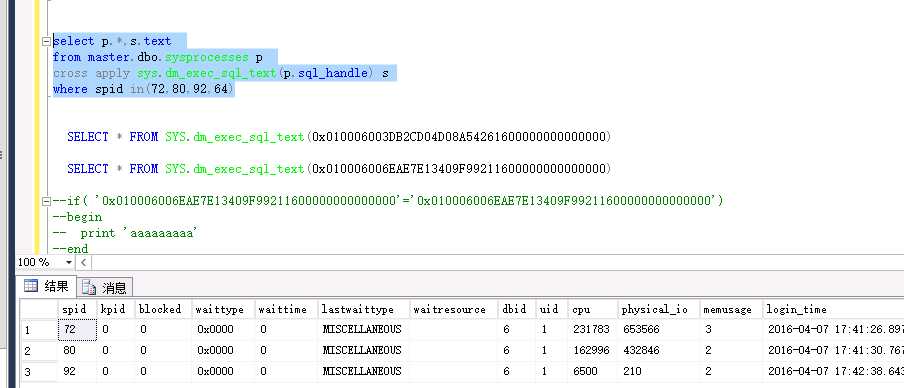Click cpu value 231783
This screenshot has height=388, width=904.
pyautogui.click(x=593, y=329)
